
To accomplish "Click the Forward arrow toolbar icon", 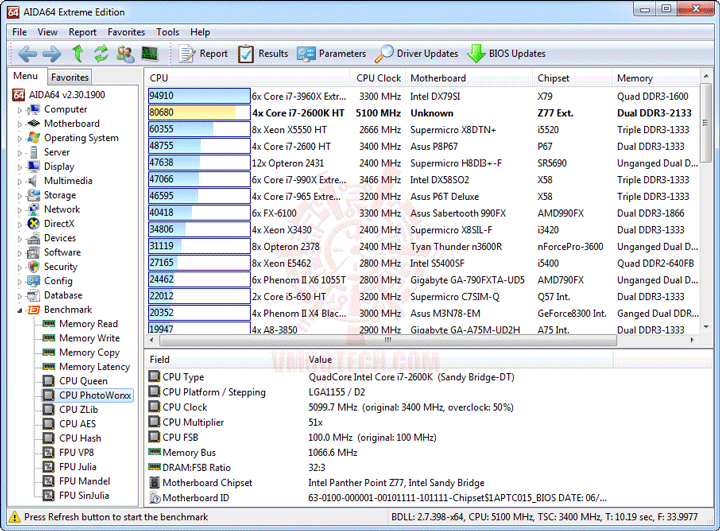I will (51, 54).
